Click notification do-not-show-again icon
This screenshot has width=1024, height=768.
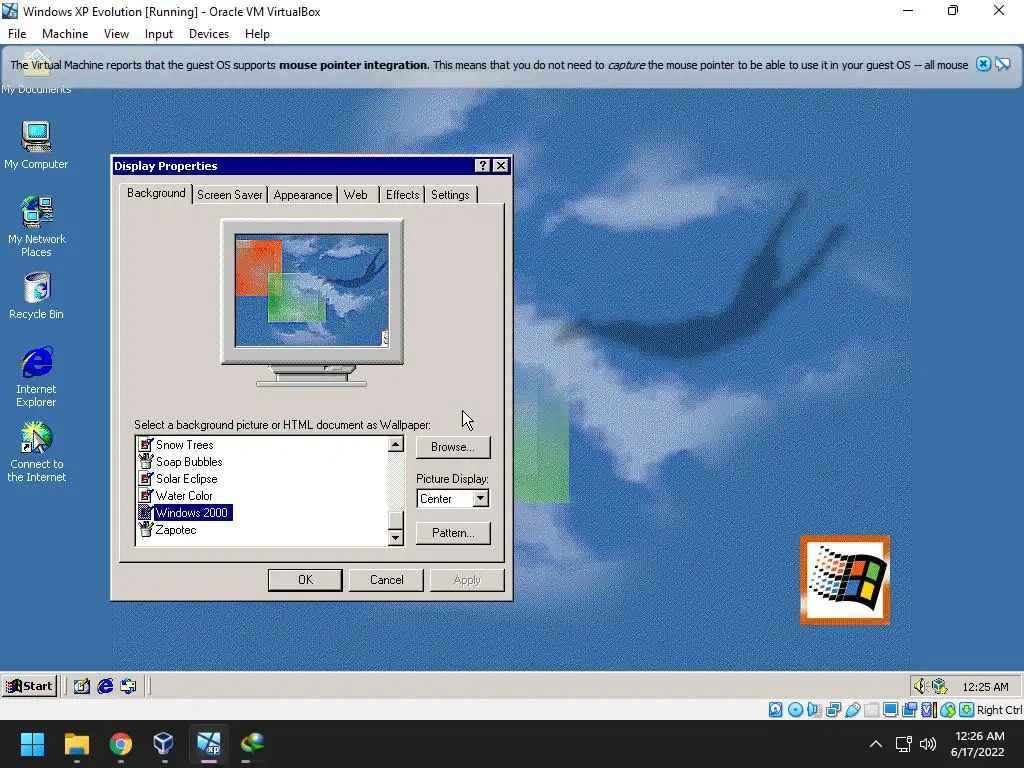coord(1002,64)
